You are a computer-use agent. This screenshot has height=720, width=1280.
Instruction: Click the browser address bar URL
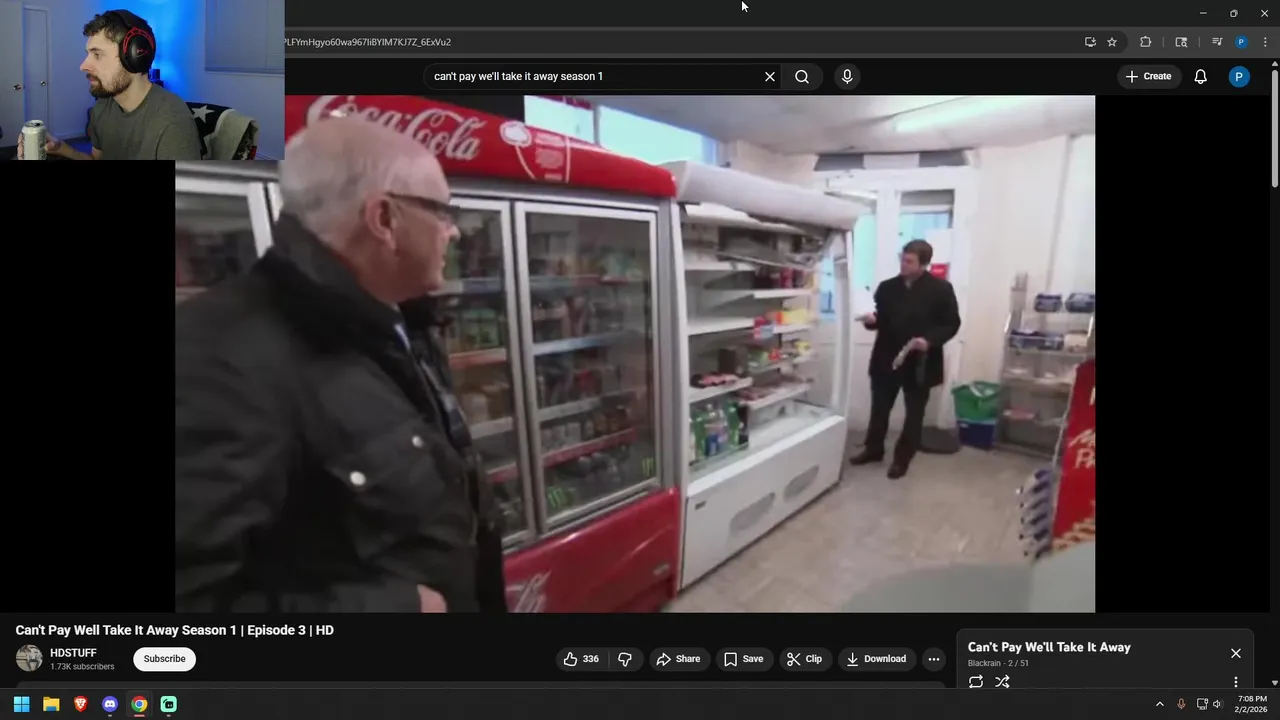pyautogui.click(x=368, y=42)
